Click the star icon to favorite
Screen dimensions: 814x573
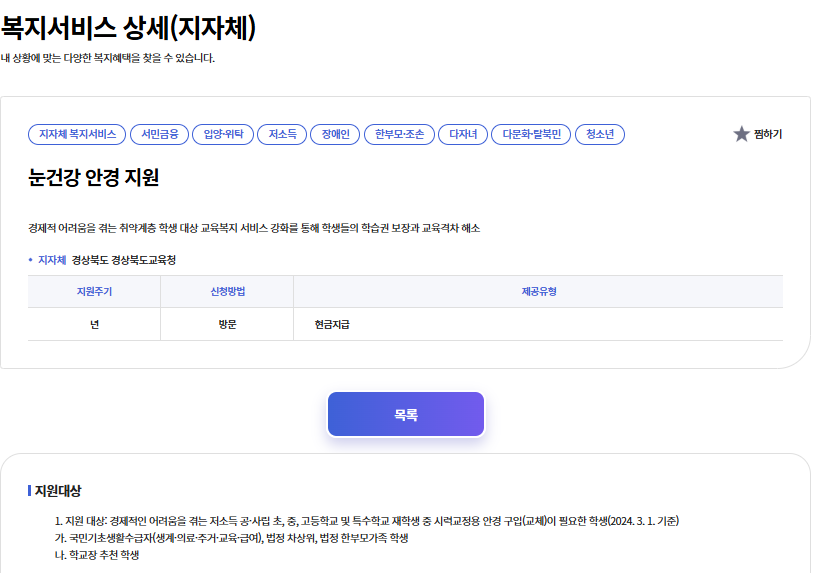coord(741,134)
